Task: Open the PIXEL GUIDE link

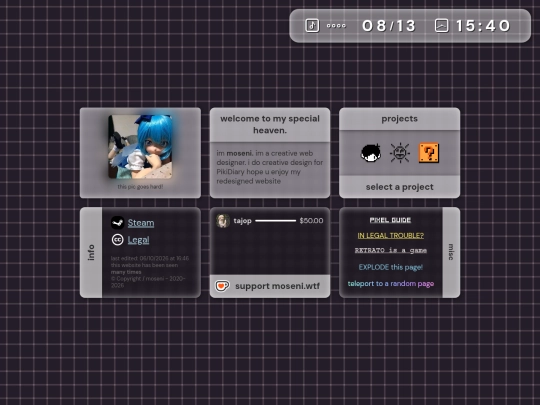Action: tap(390, 220)
